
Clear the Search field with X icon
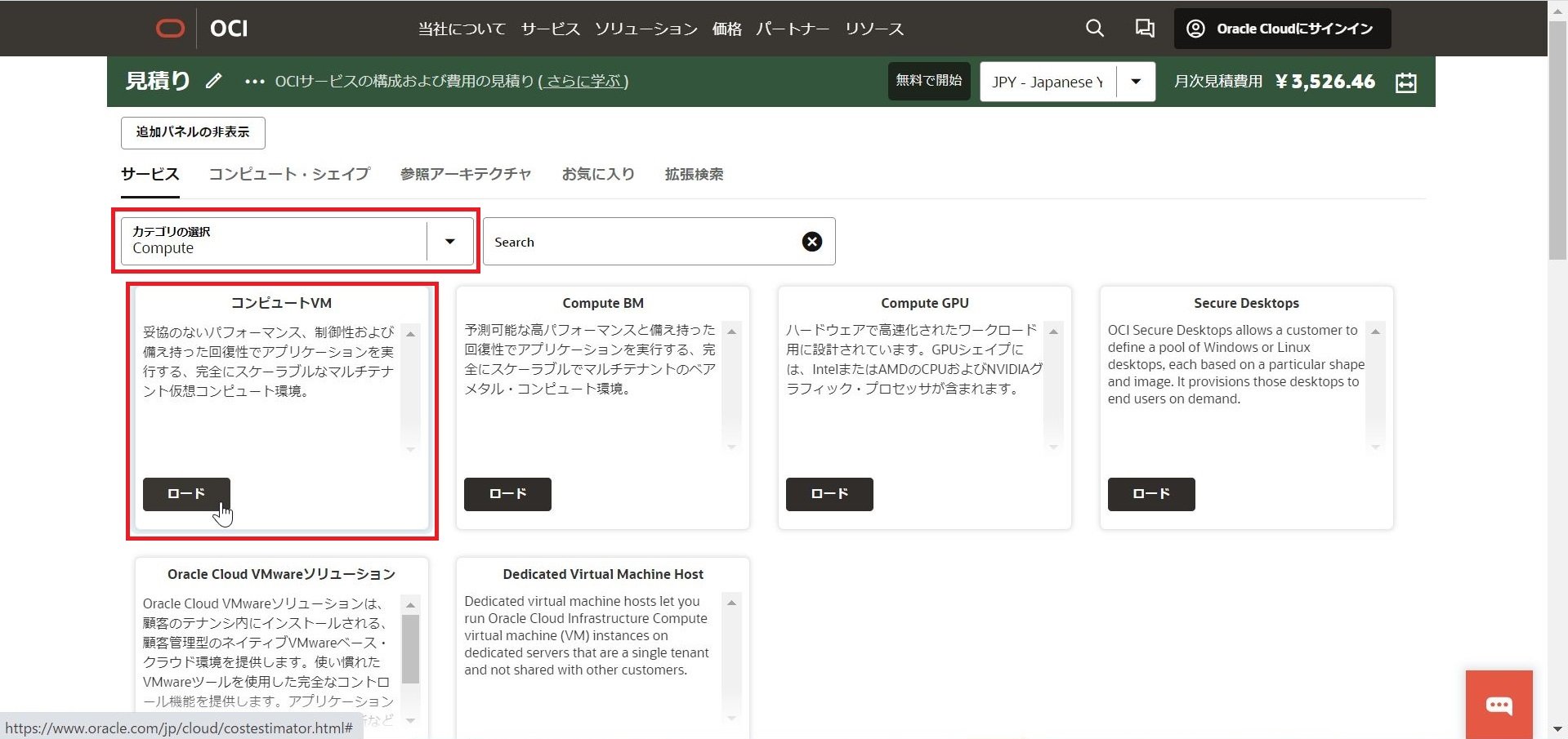pyautogui.click(x=811, y=242)
